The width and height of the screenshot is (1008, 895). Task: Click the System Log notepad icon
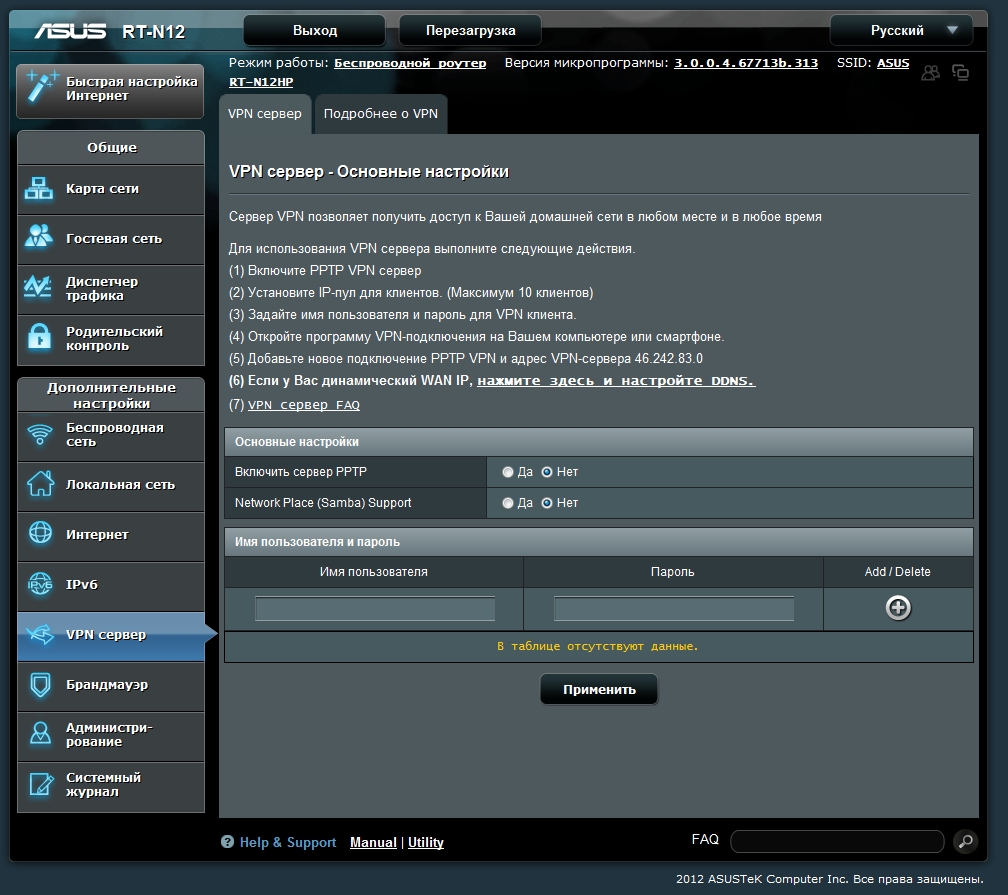[x=42, y=784]
